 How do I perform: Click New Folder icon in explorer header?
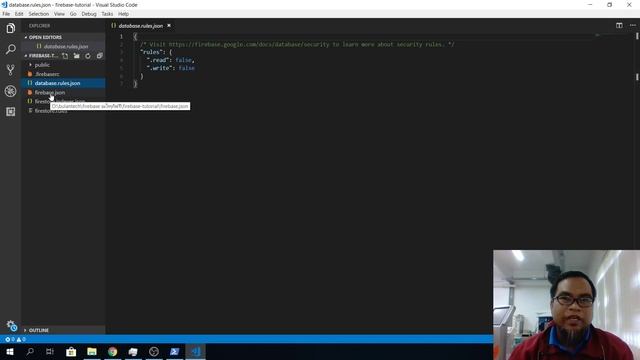(x=77, y=56)
